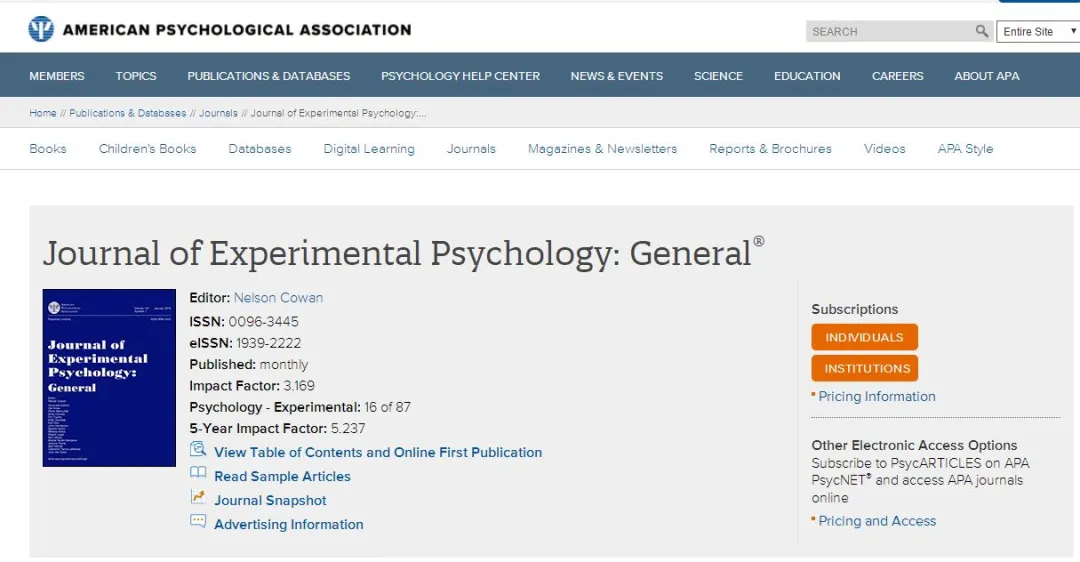Open the TOPICS menu
The image size is (1080, 562).
(x=136, y=76)
